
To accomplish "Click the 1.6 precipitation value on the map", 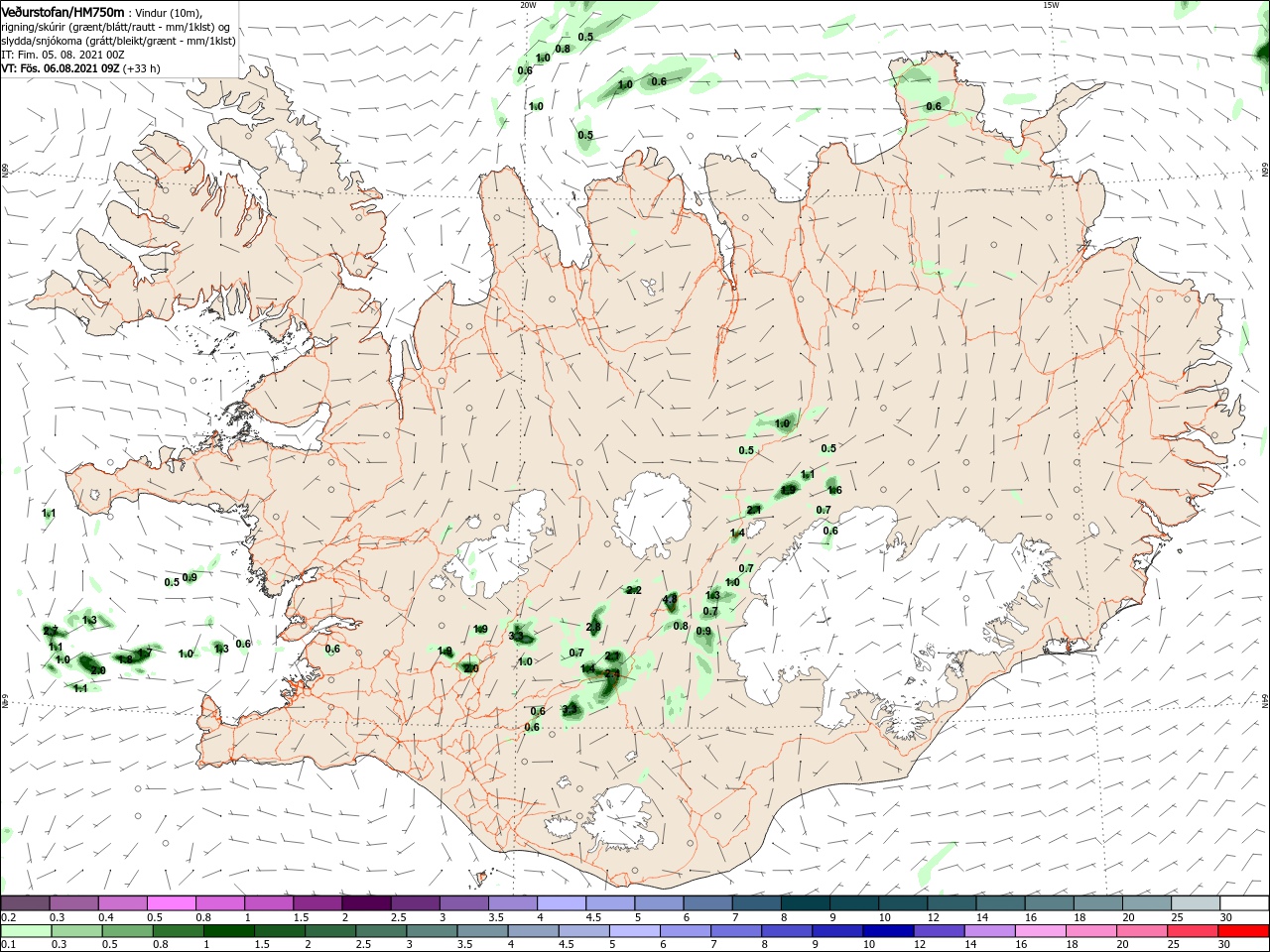I will coord(834,490).
